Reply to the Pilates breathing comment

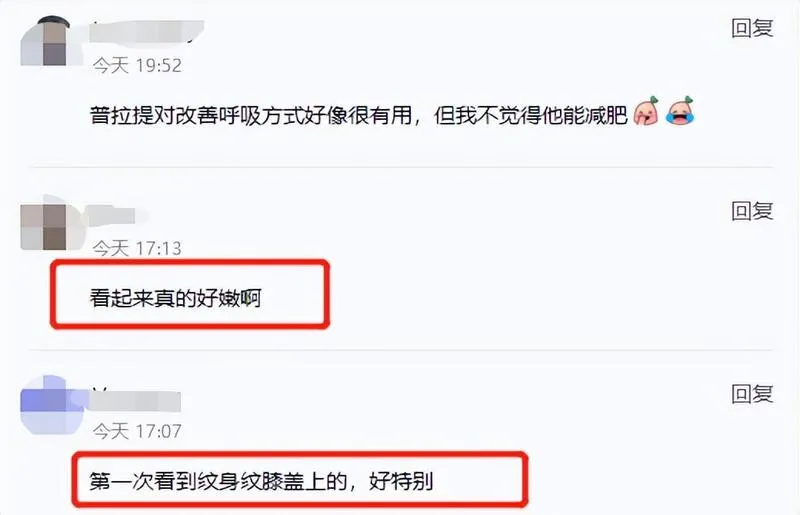pyautogui.click(x=752, y=28)
